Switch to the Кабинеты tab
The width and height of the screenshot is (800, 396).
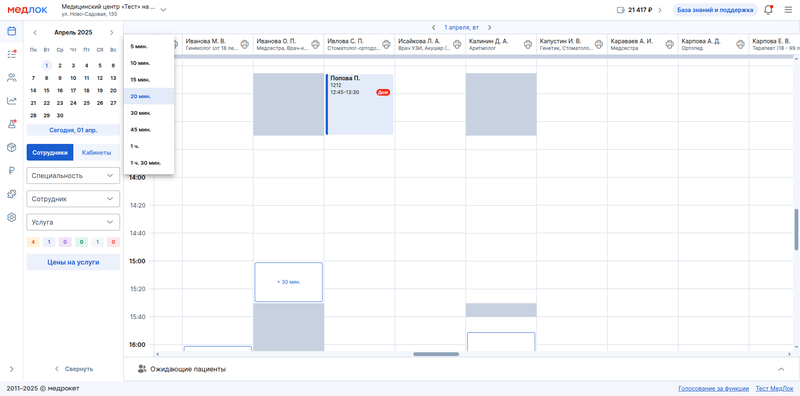point(96,153)
